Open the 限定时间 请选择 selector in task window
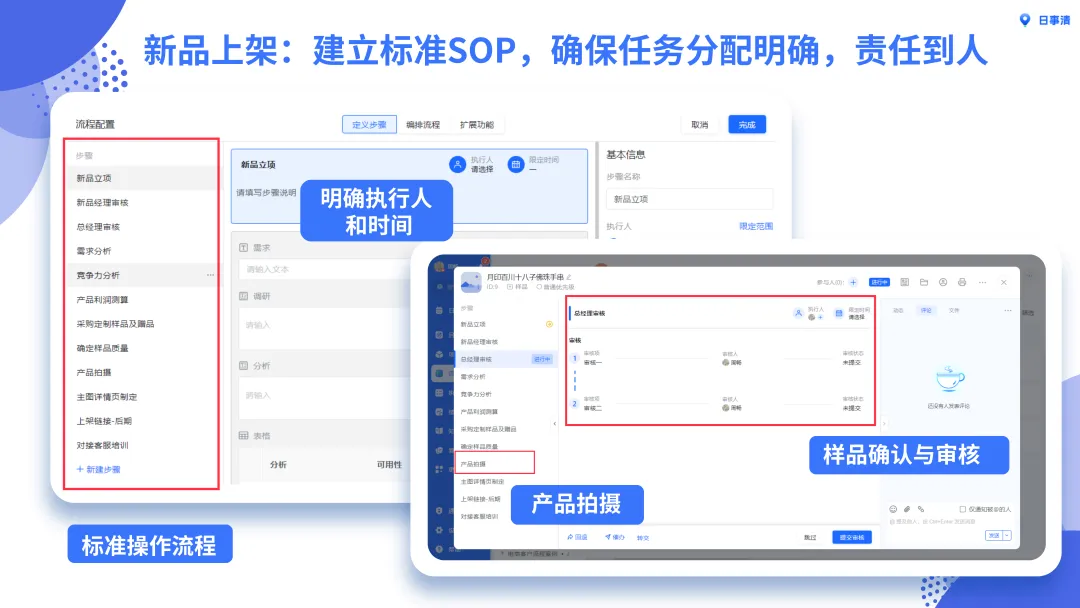 pos(856,317)
